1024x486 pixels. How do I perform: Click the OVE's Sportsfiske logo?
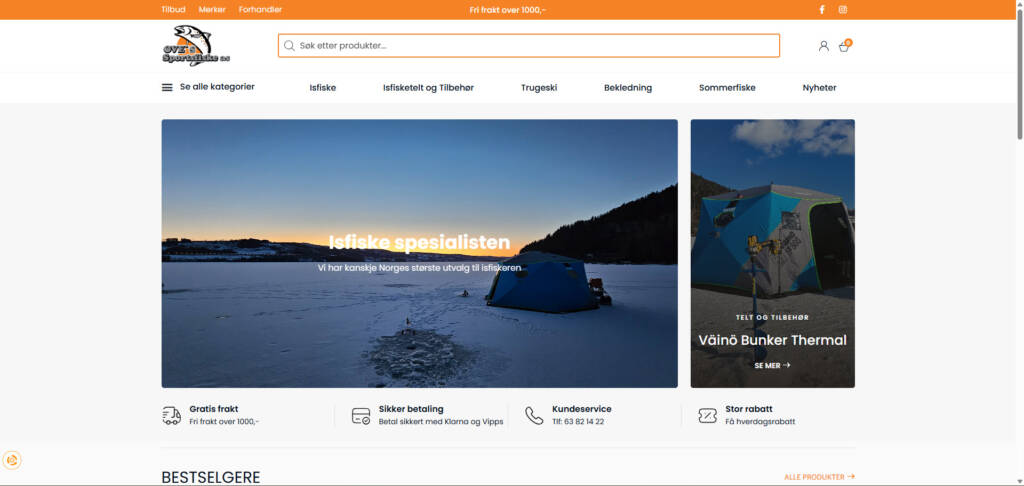pyautogui.click(x=196, y=46)
